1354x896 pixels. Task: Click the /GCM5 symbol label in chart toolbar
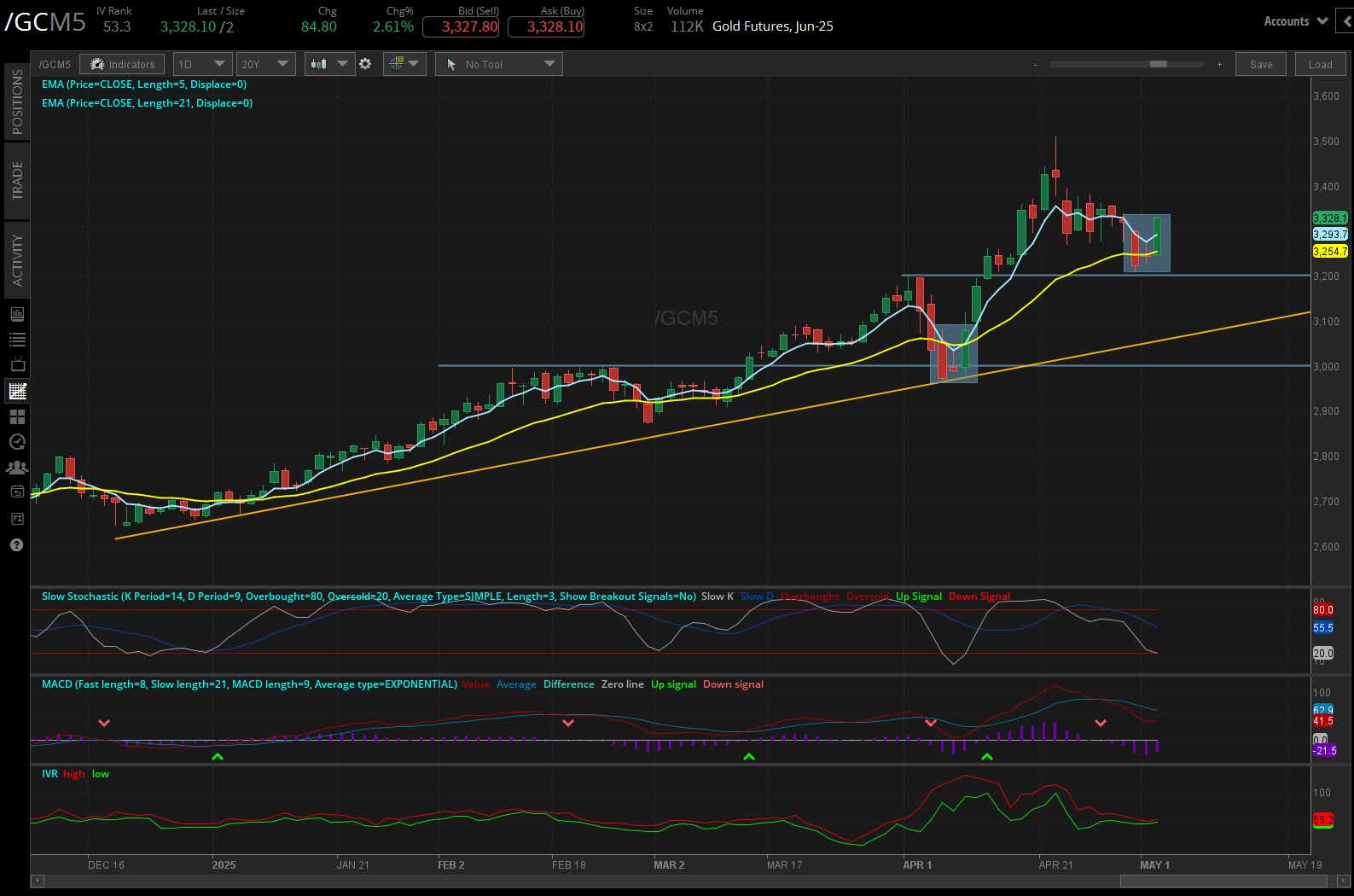click(55, 65)
